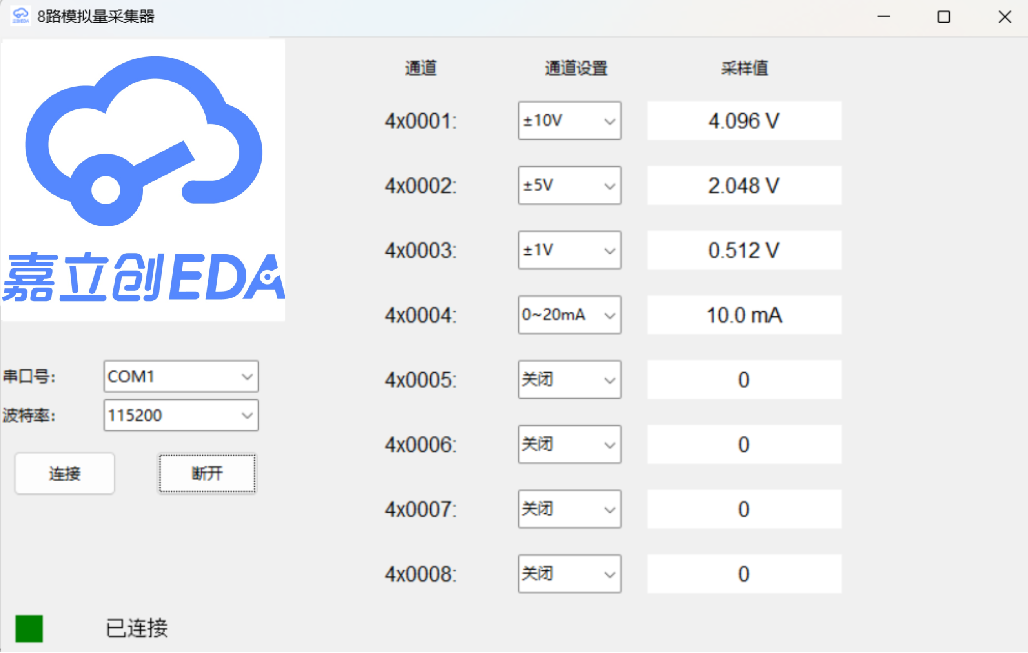This screenshot has width=1028, height=653.
Task: Click the 0.512 V sample value field
Action: pyautogui.click(x=744, y=250)
